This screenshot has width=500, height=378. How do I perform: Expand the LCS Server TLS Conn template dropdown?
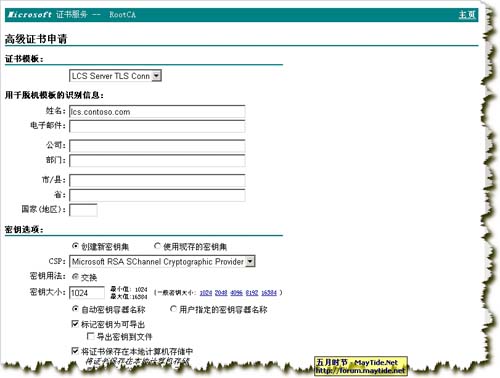pos(156,76)
